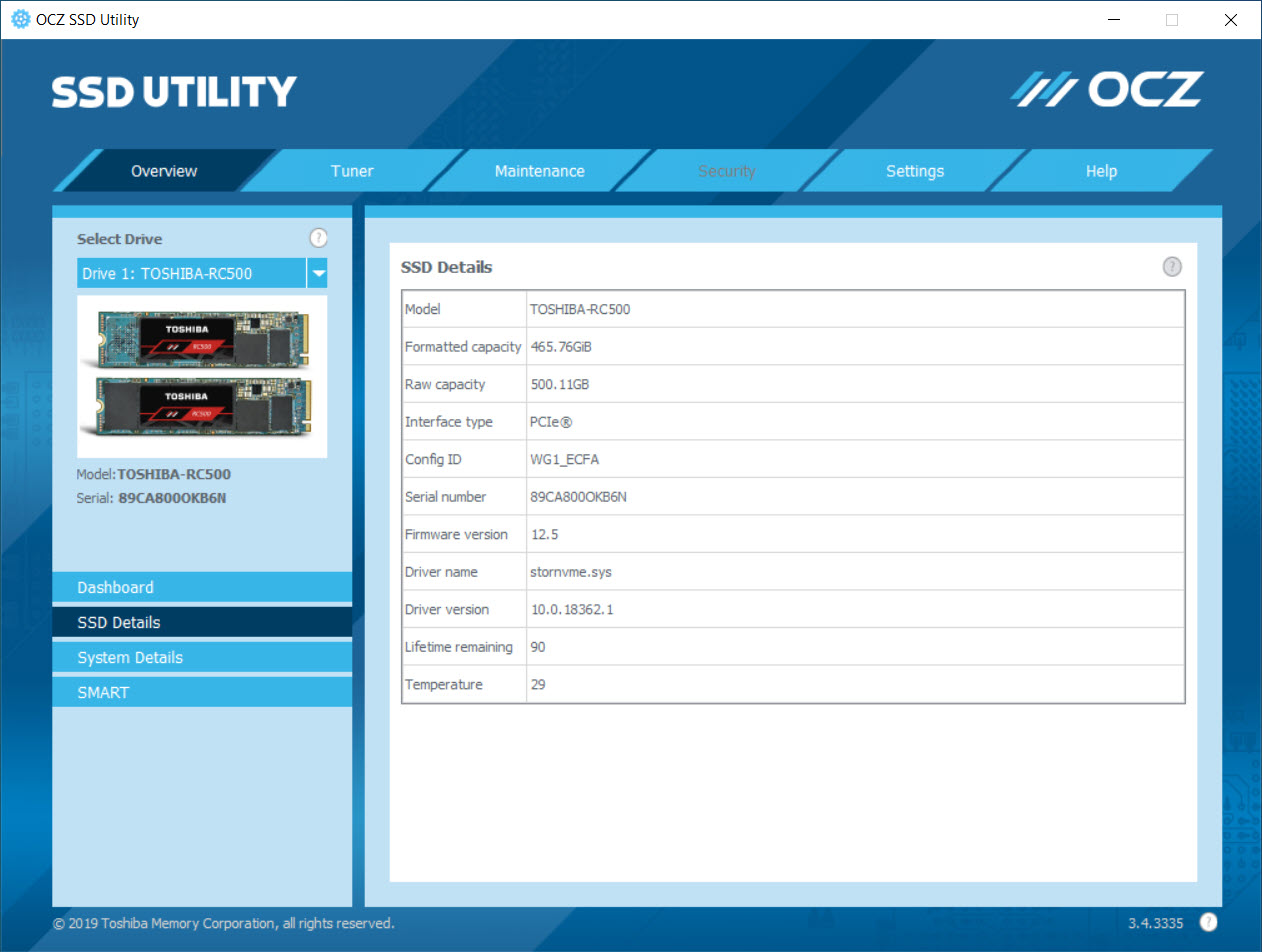Click the Lifetime remaining value 90
Viewport: 1262px width, 952px height.
538,647
